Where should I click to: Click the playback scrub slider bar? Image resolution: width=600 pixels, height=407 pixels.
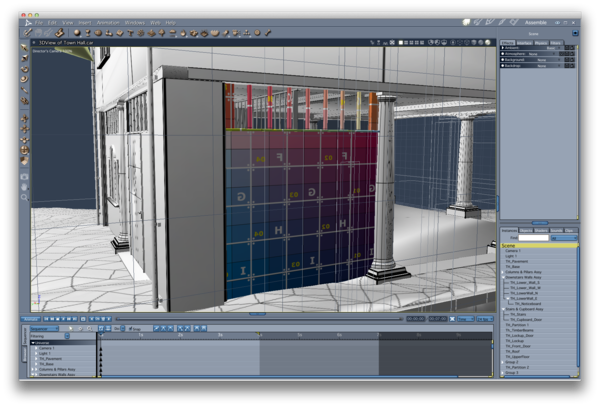tap(259, 319)
